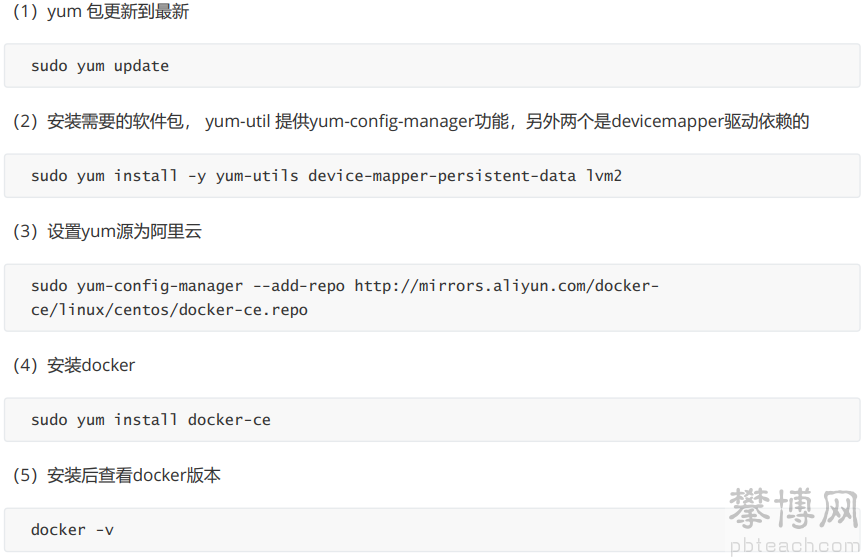Click 'yum-utils' in the install command
This screenshot has width=867, height=560.
[257, 176]
